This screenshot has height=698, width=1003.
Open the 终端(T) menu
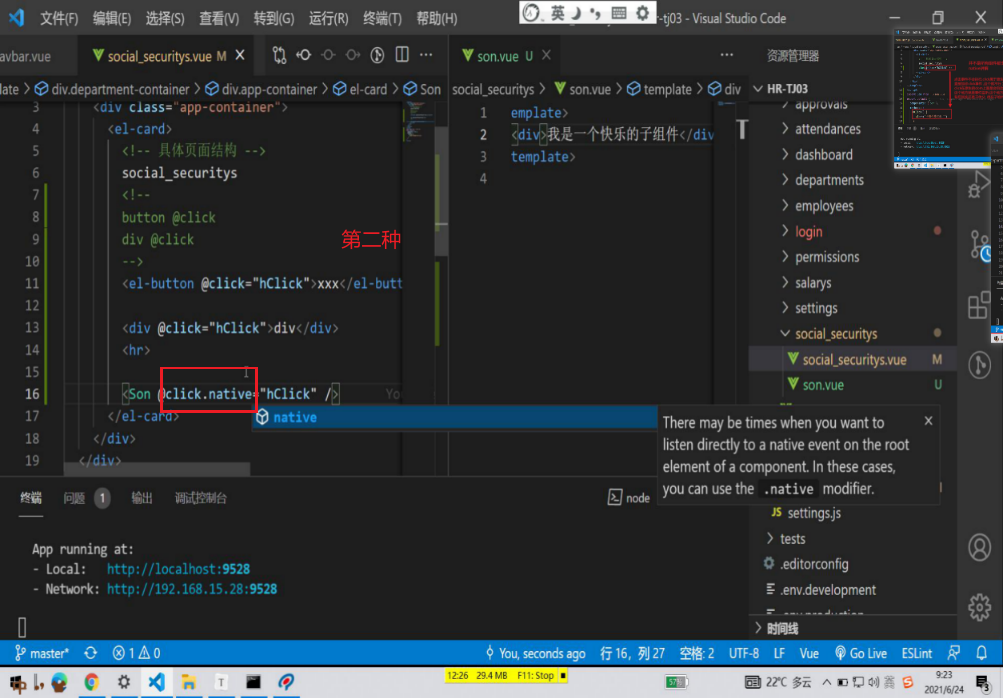click(x=383, y=19)
